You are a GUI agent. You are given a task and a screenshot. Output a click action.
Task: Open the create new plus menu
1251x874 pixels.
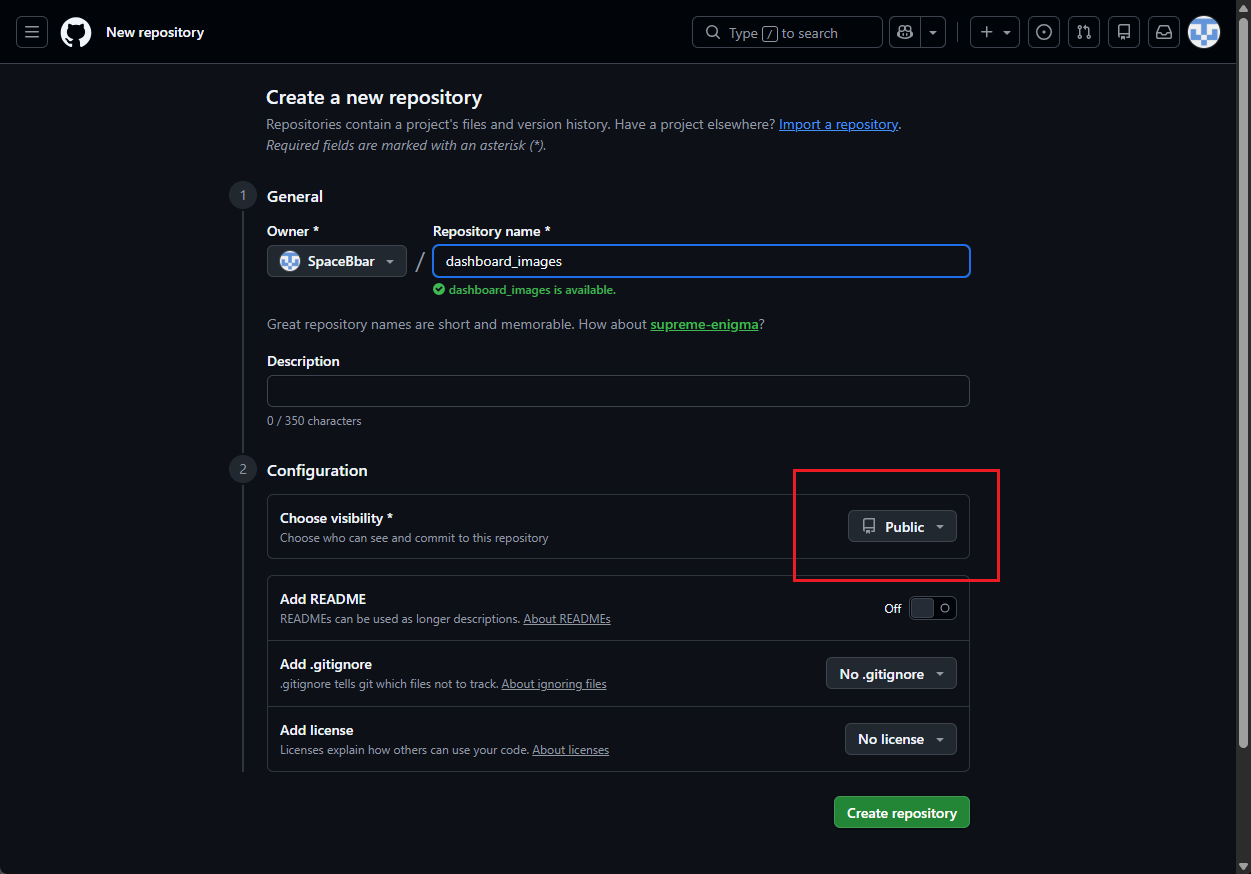(x=995, y=32)
